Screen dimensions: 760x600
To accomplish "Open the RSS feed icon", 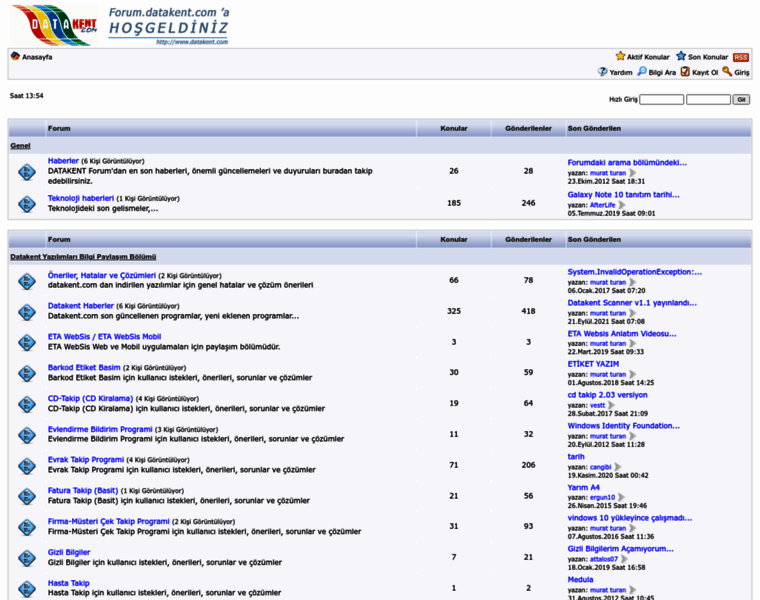I will click(740, 57).
